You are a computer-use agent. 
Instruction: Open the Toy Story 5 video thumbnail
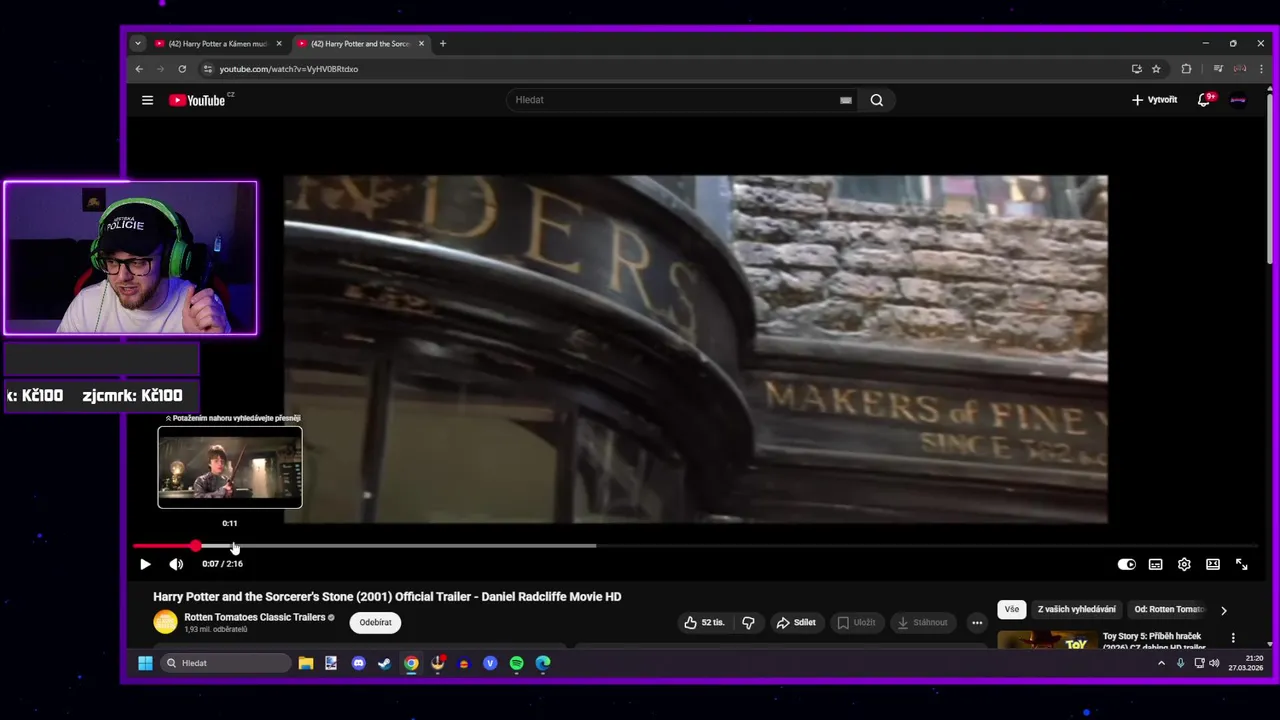pos(1047,640)
